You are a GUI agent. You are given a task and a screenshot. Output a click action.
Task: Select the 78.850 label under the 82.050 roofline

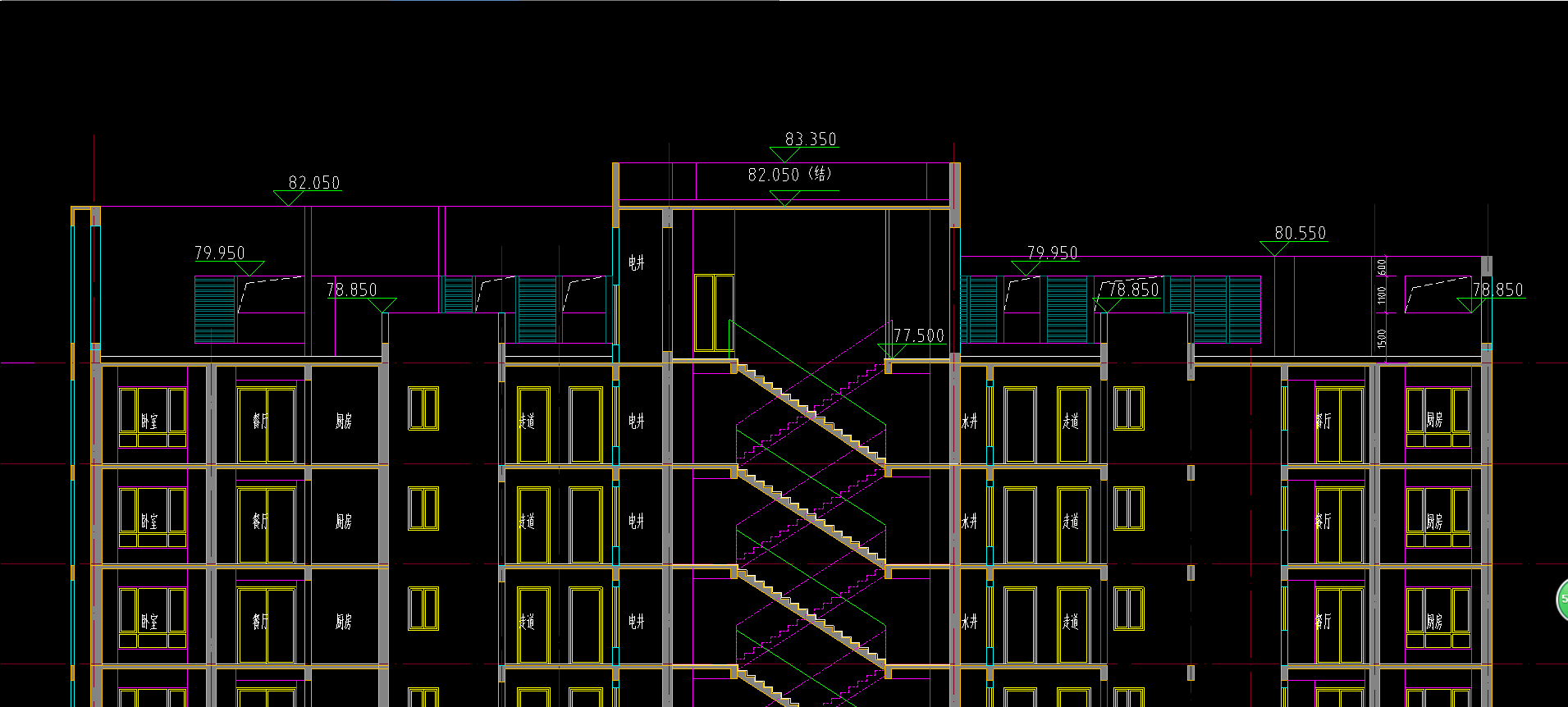tap(352, 290)
